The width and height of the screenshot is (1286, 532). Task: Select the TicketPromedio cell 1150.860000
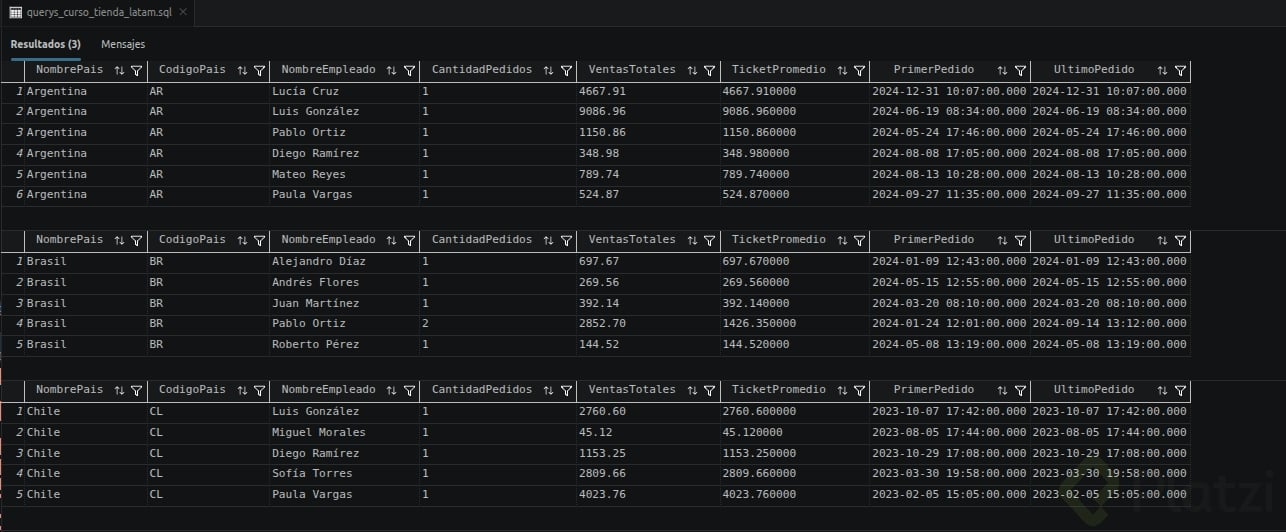tap(794, 133)
